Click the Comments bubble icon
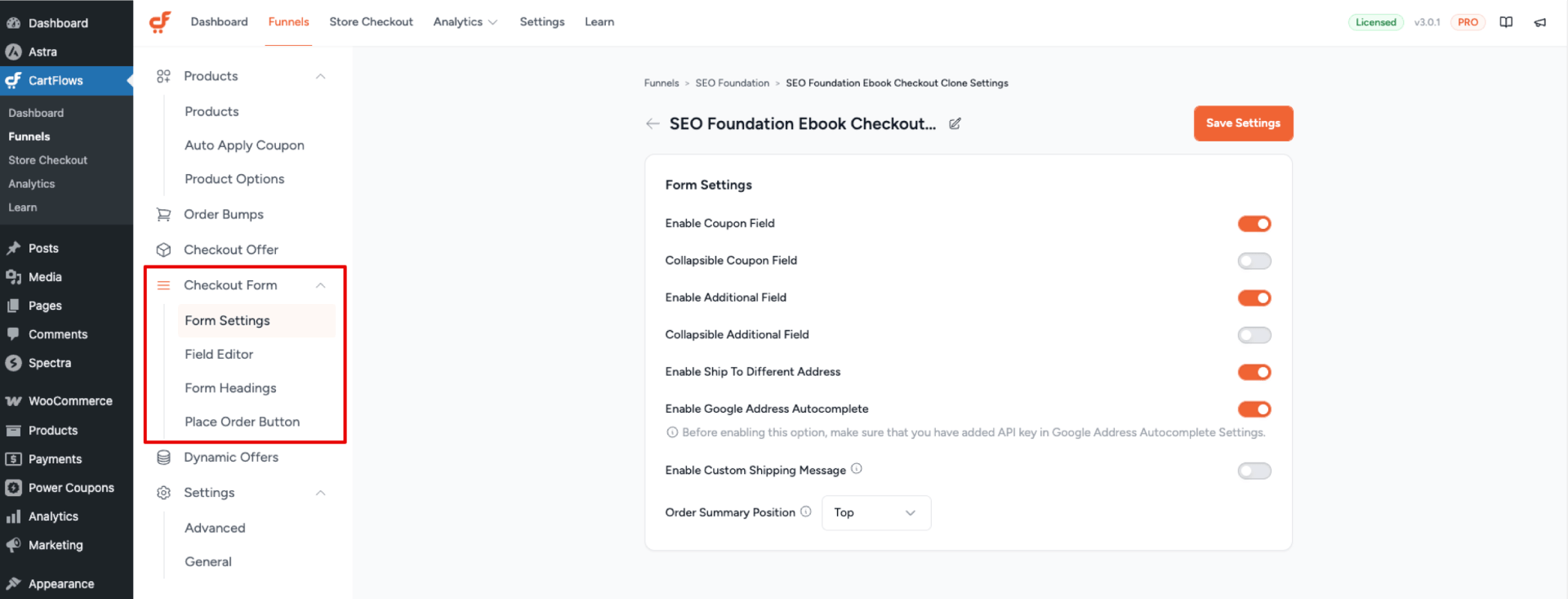 pyautogui.click(x=14, y=334)
